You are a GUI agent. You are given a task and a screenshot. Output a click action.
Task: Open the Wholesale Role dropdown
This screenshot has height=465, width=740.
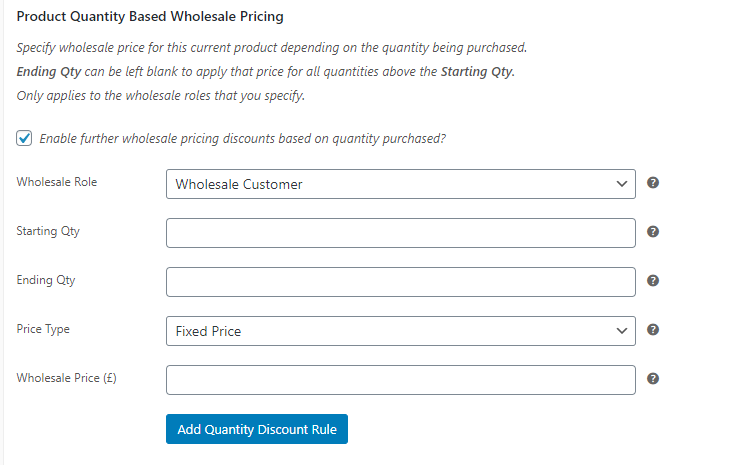pos(400,184)
